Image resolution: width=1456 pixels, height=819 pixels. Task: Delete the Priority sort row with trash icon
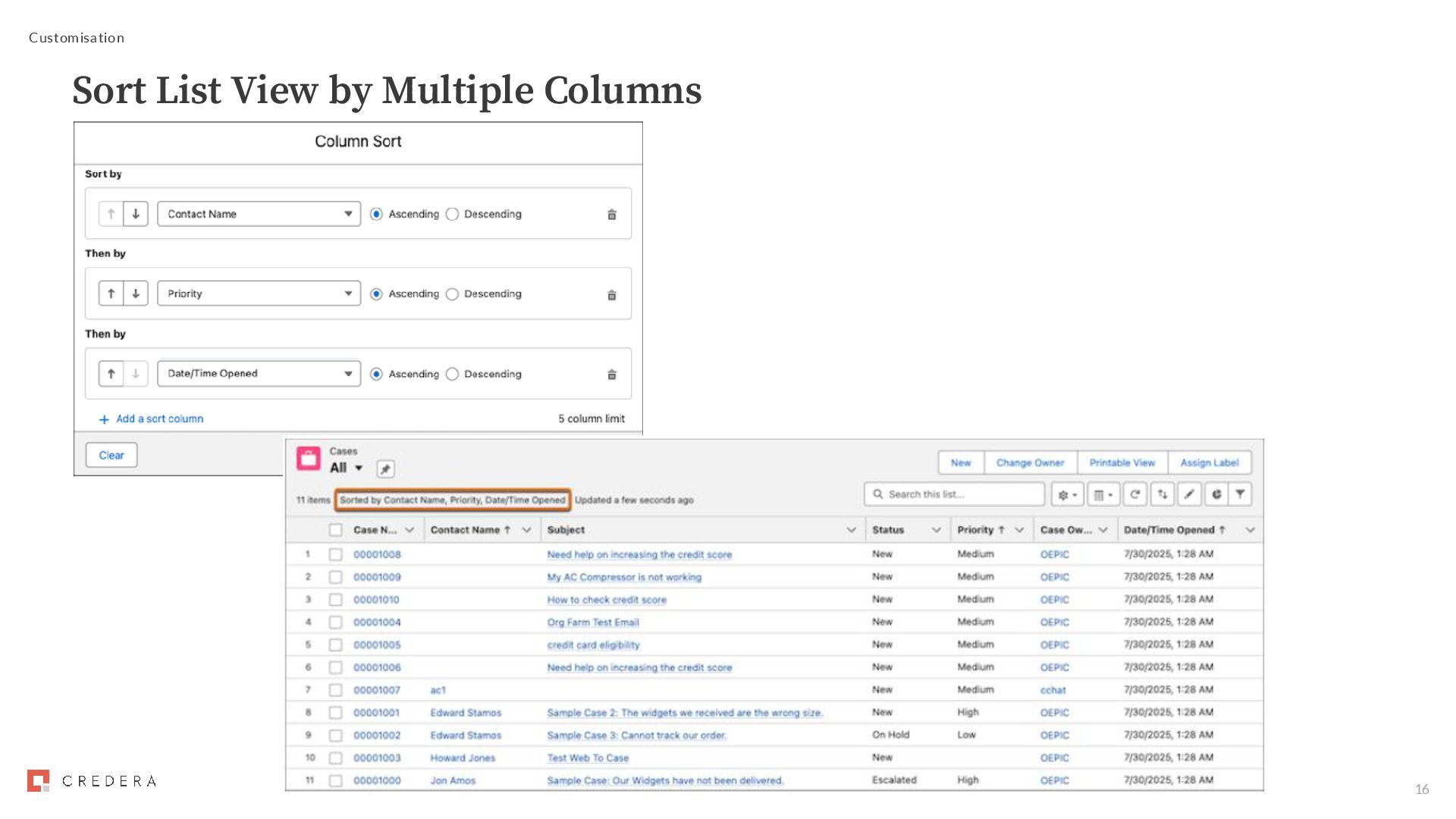[611, 295]
